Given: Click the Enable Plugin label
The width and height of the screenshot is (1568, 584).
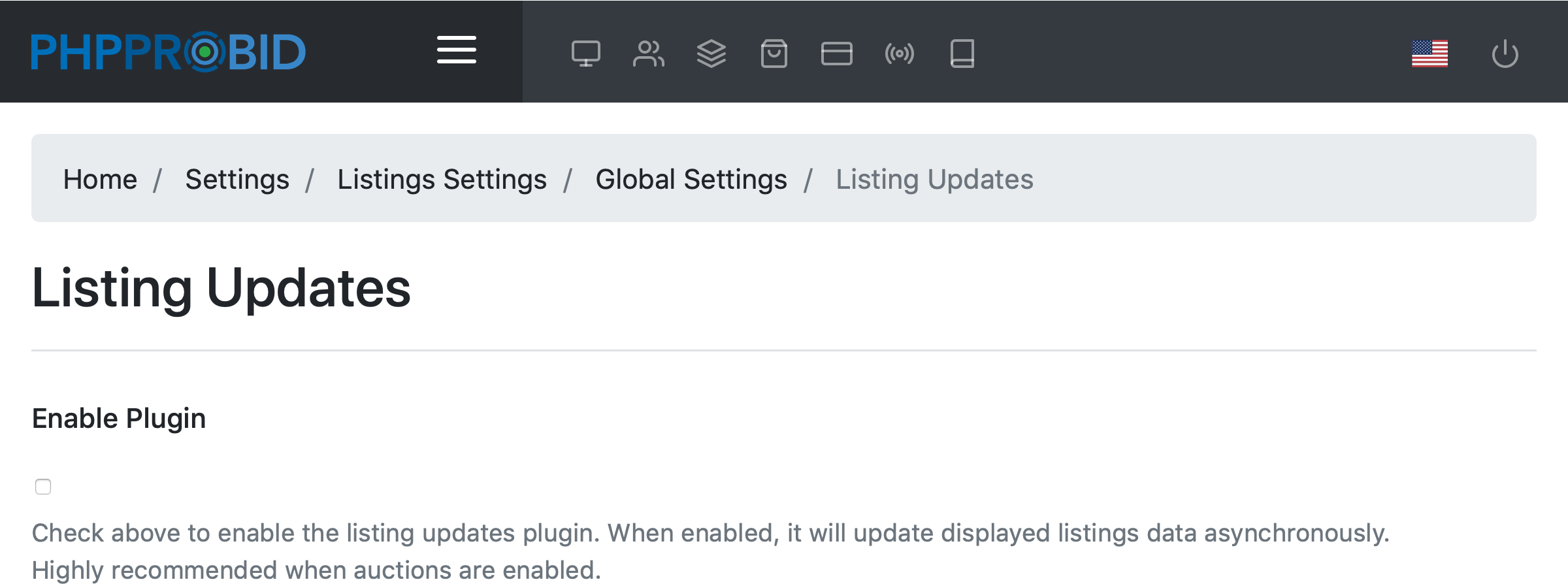Looking at the screenshot, I should tap(119, 419).
